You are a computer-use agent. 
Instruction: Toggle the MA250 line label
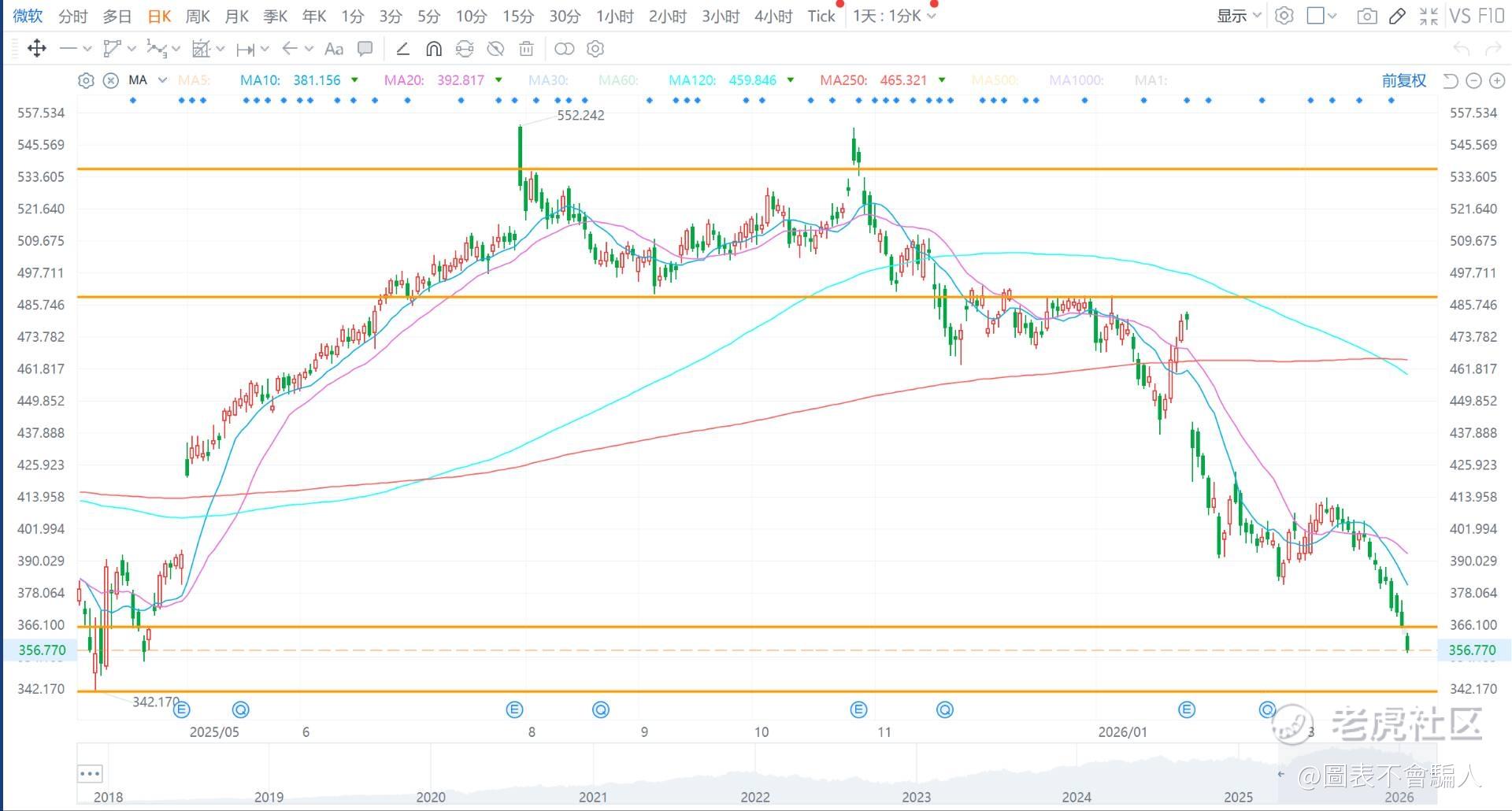pos(843,80)
